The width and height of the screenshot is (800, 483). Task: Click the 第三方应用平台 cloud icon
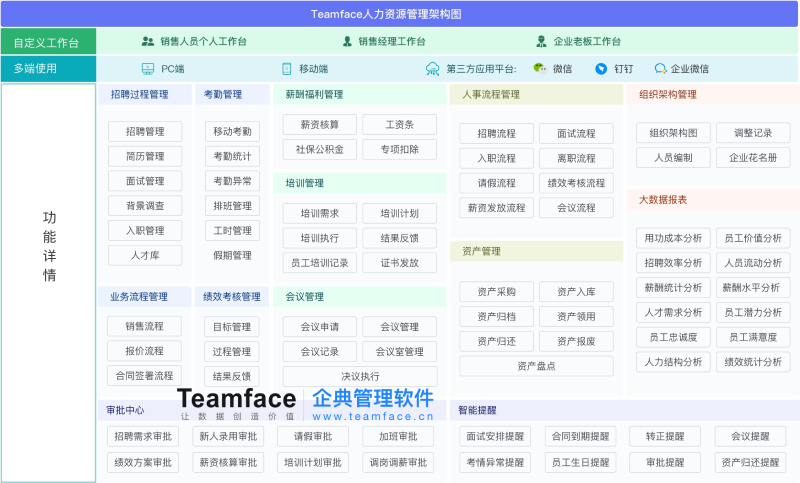tap(433, 69)
